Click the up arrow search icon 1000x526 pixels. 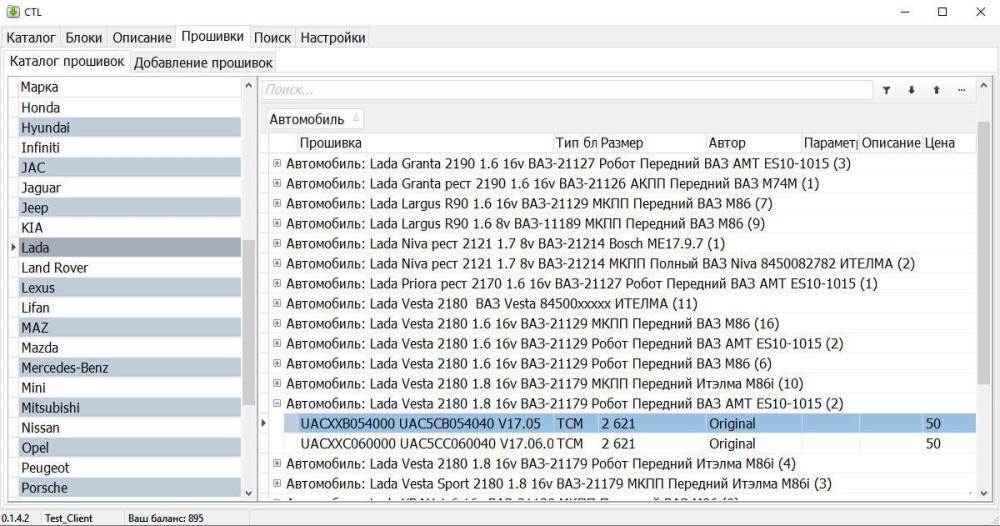pos(936,90)
